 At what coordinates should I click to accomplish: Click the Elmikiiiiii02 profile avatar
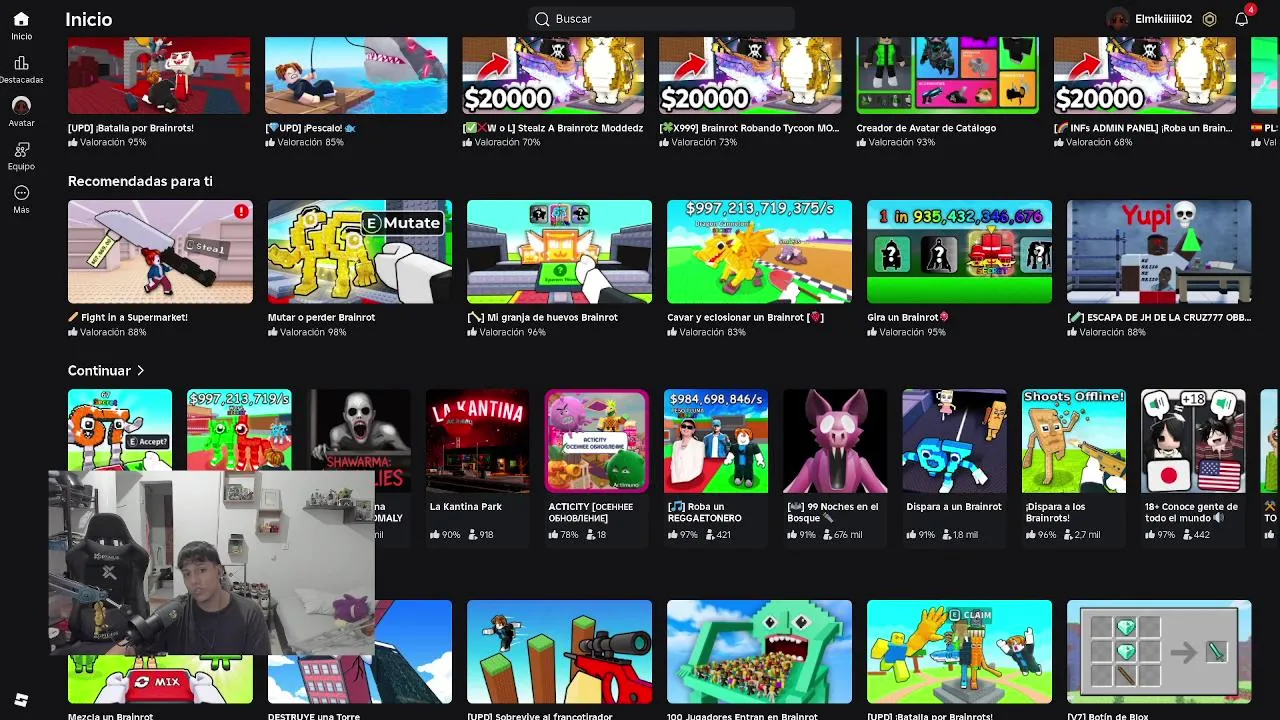(x=1118, y=19)
